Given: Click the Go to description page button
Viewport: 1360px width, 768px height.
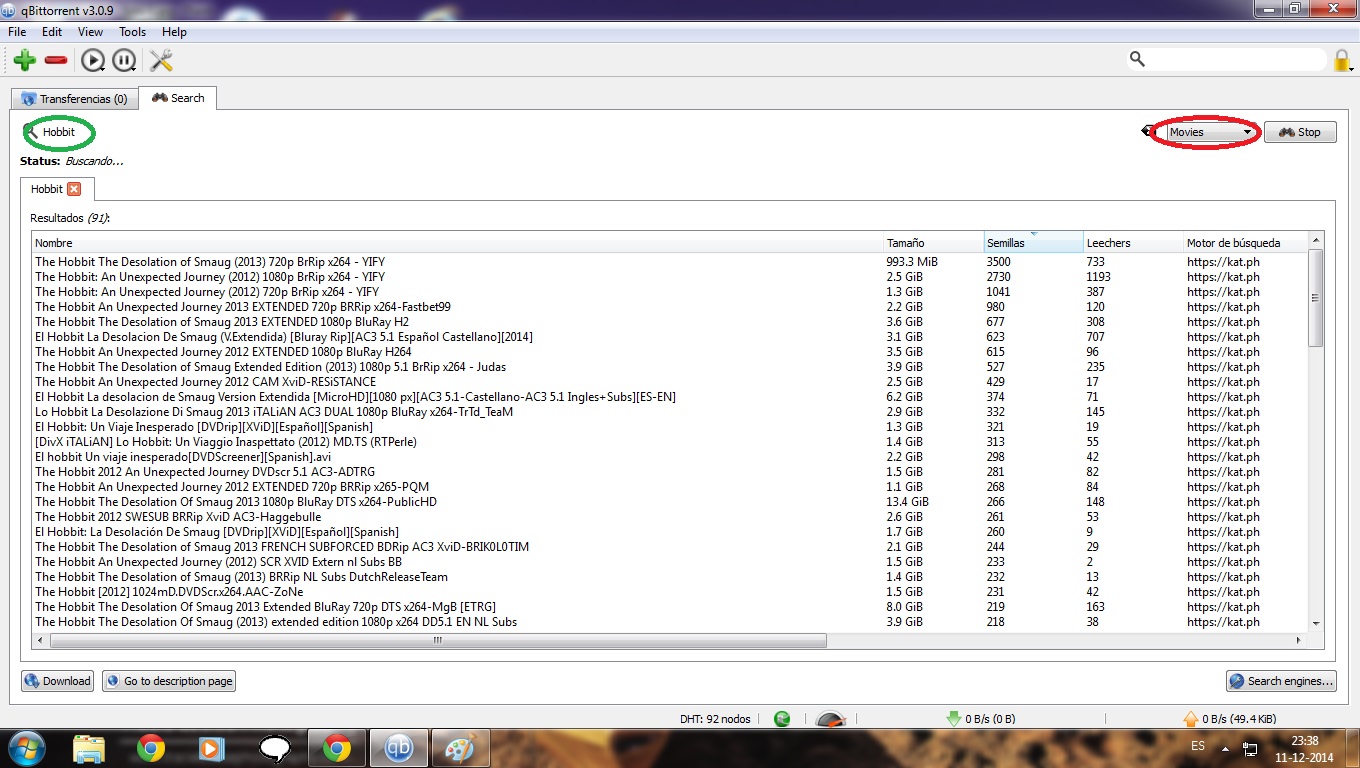Looking at the screenshot, I should pyautogui.click(x=169, y=681).
